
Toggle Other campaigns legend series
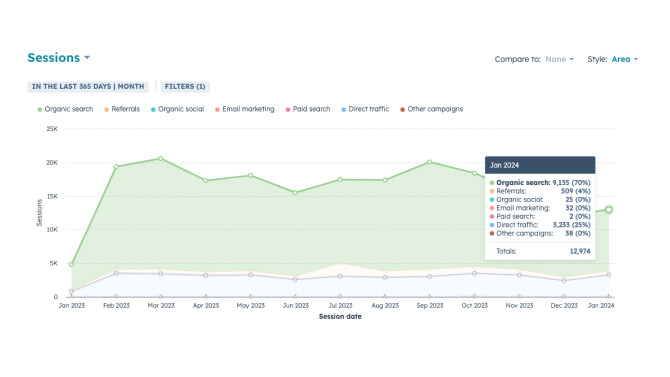point(431,109)
